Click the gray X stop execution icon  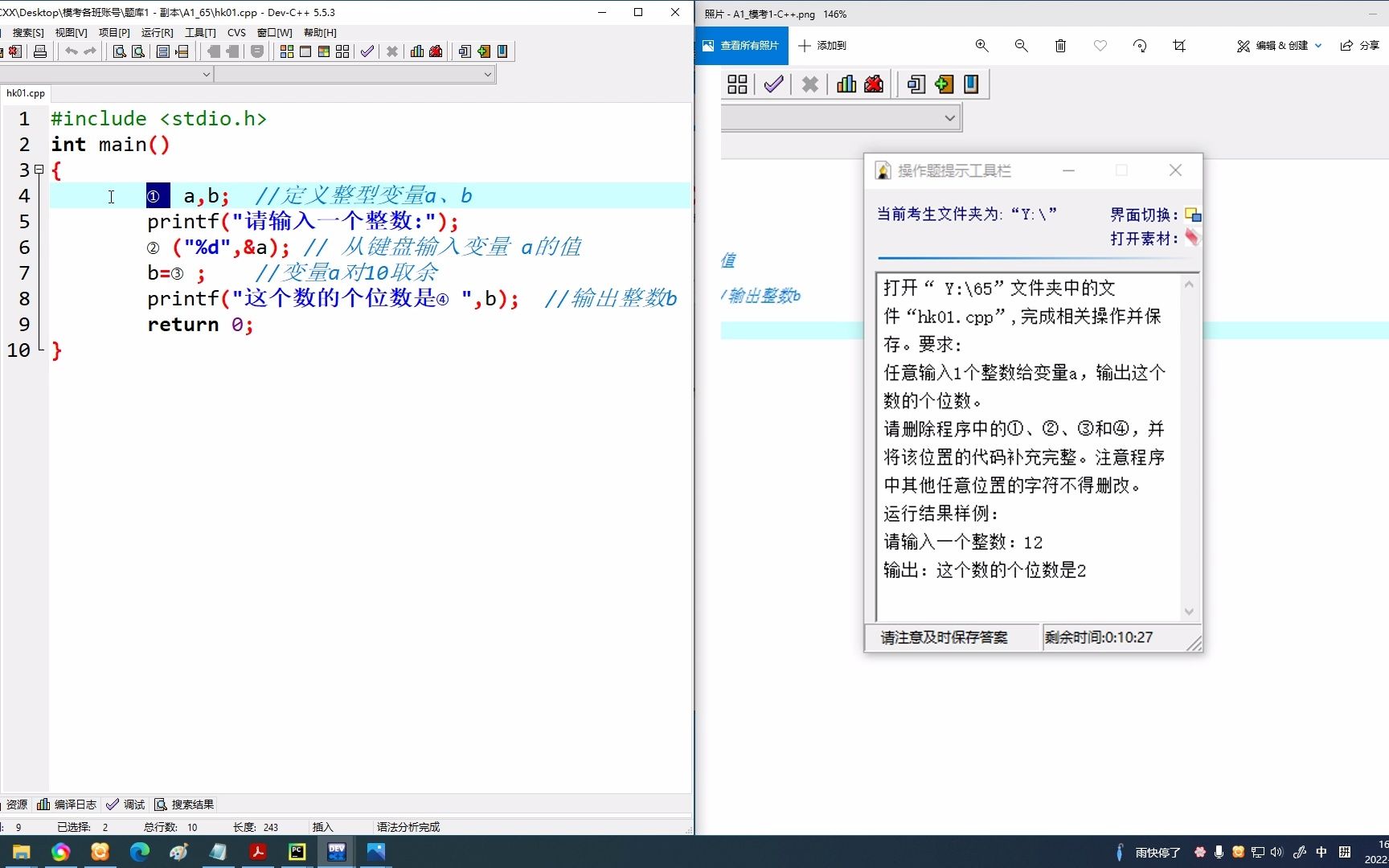[392, 51]
